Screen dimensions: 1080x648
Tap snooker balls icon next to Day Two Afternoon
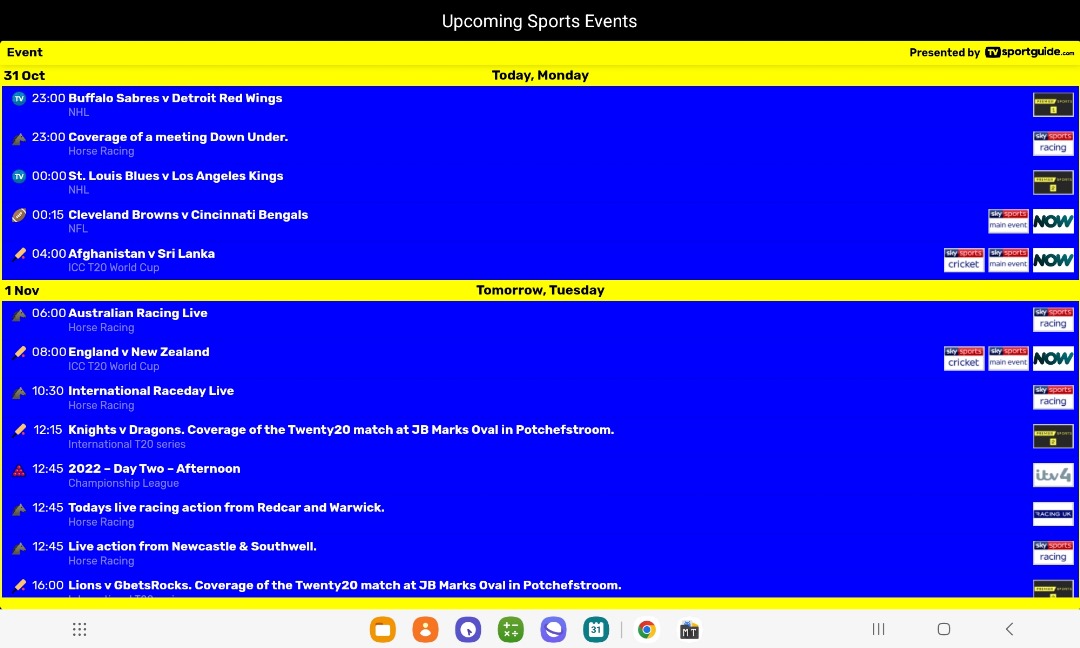click(19, 470)
